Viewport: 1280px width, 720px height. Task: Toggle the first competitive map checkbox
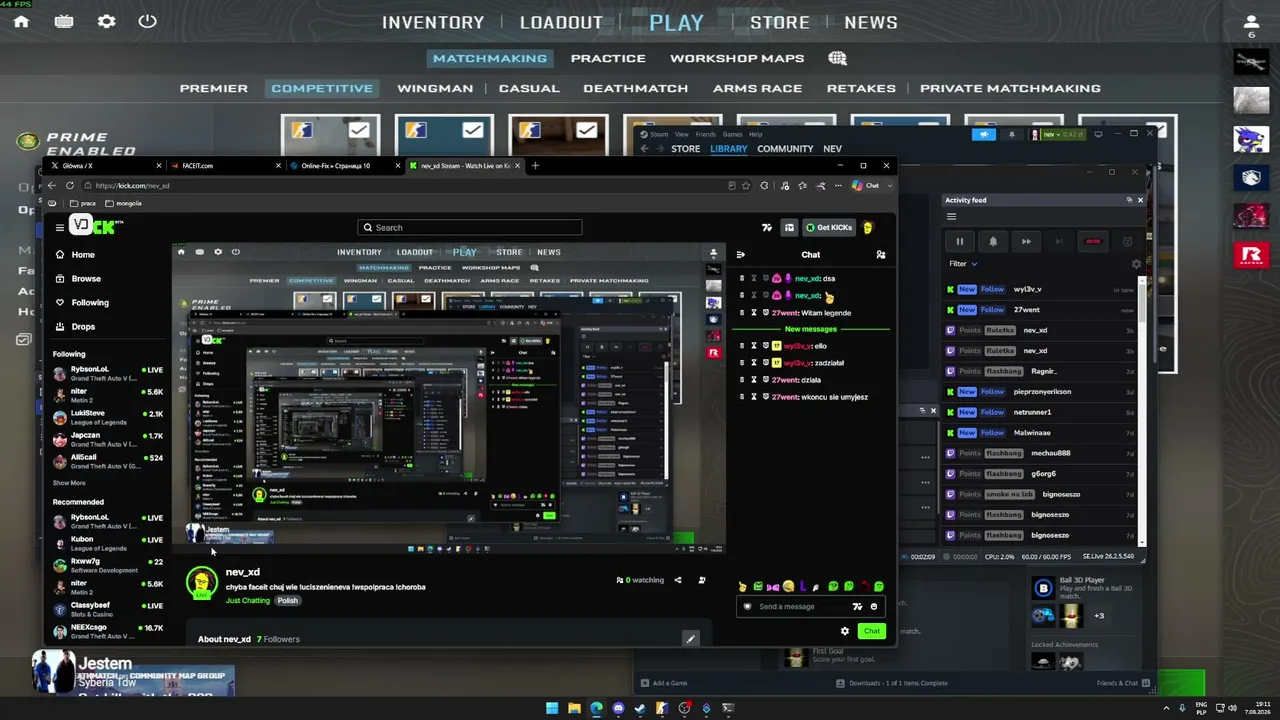coord(359,130)
